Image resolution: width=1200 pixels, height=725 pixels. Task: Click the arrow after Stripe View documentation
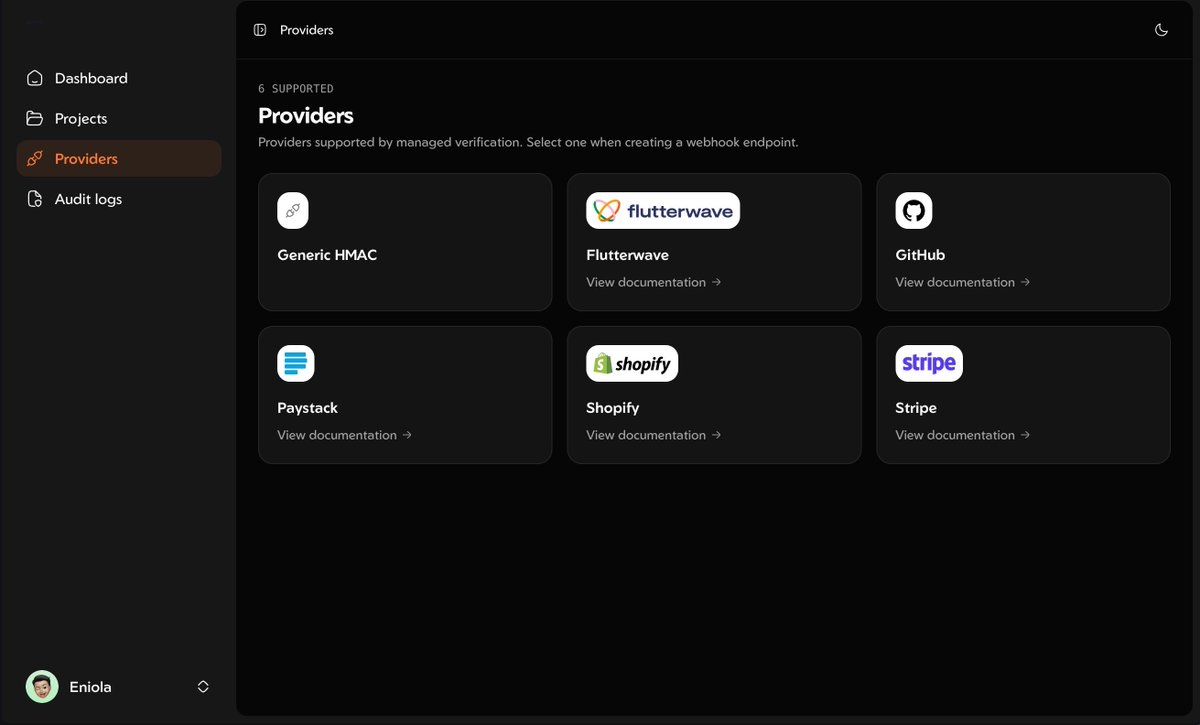[1025, 435]
